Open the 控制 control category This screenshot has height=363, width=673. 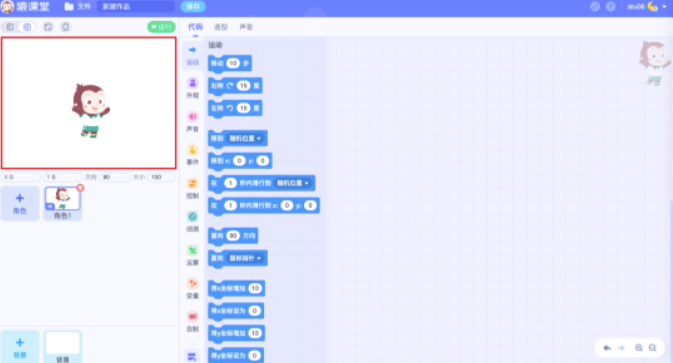point(192,188)
